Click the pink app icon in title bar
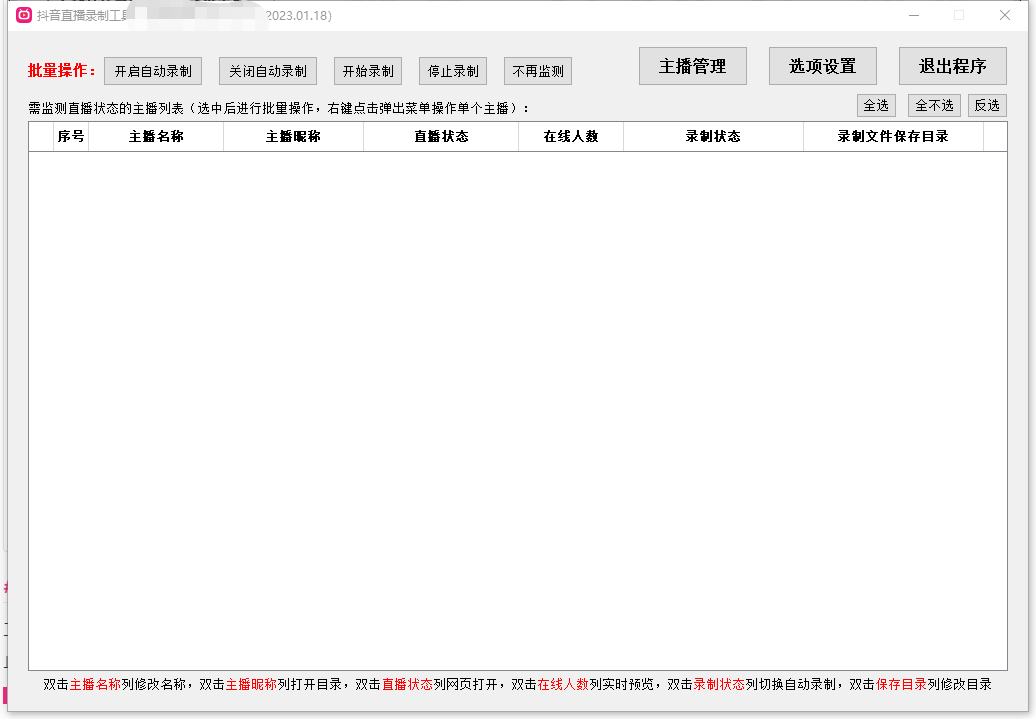 (24, 15)
